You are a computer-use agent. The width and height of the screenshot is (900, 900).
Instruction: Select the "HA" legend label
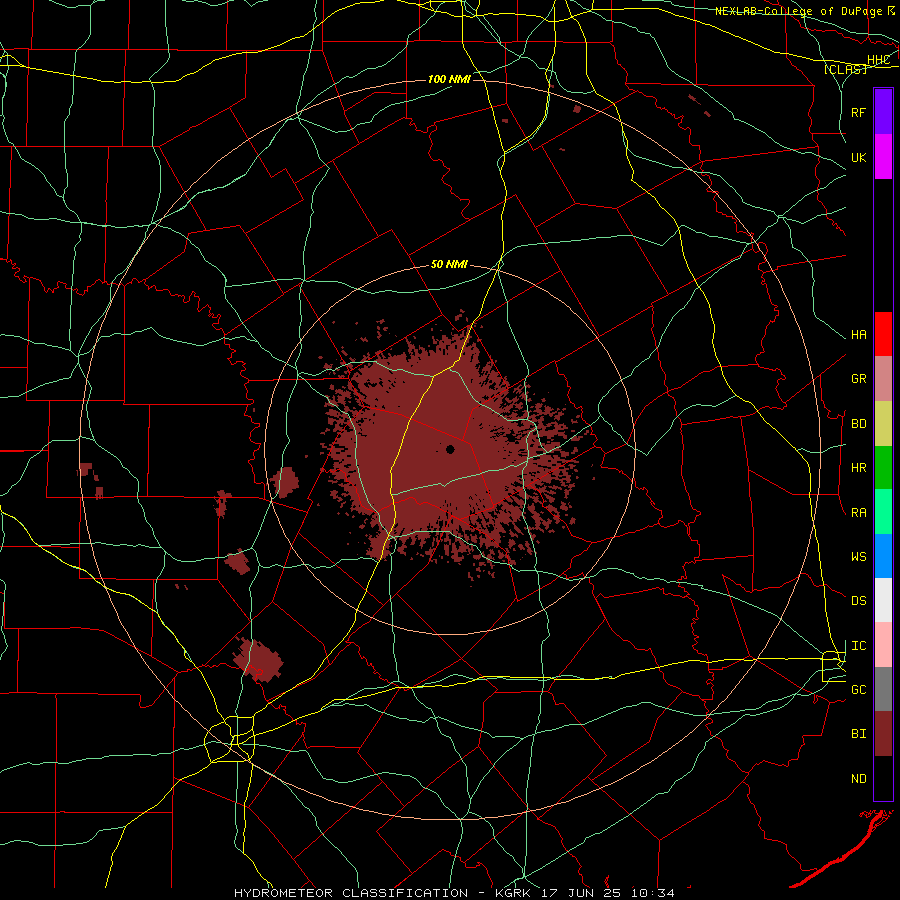858,334
